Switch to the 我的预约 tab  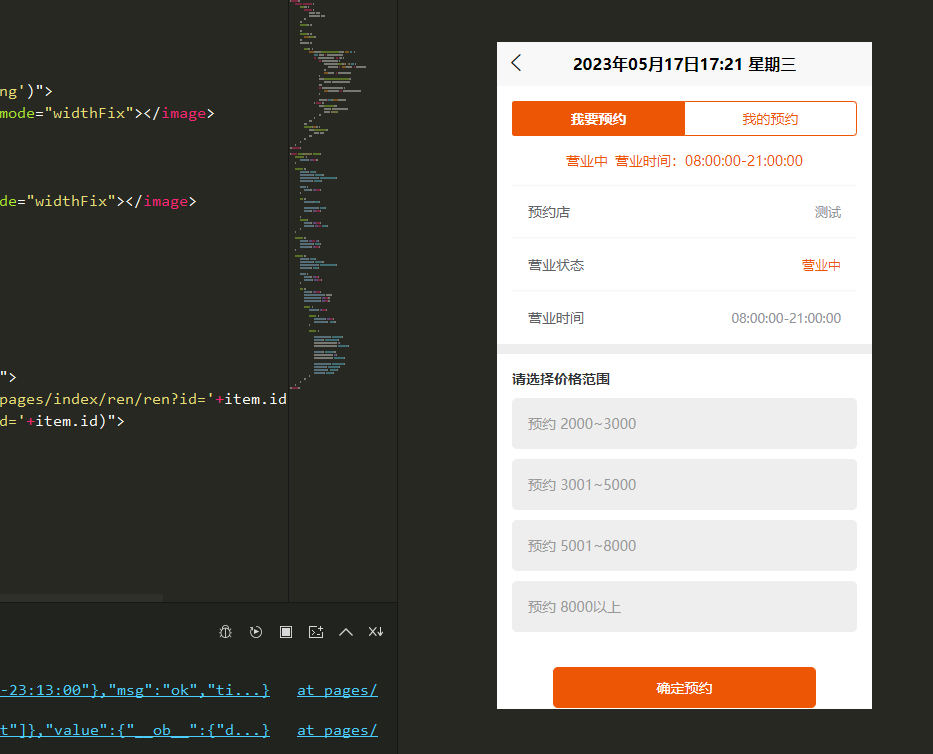click(x=770, y=119)
